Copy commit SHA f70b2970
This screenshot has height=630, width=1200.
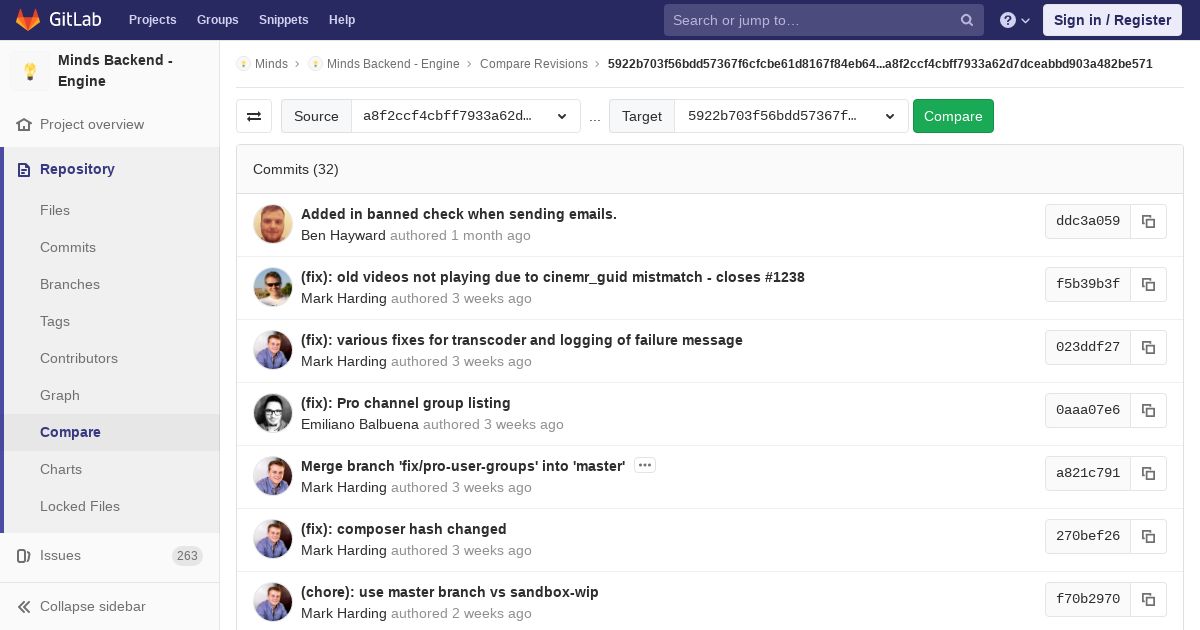pos(1148,599)
